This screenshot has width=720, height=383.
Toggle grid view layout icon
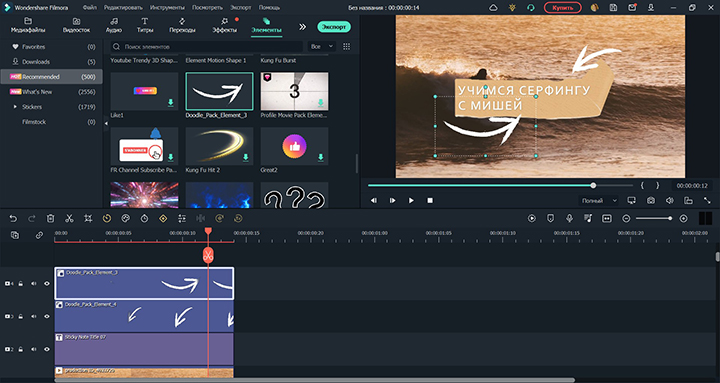coord(347,47)
